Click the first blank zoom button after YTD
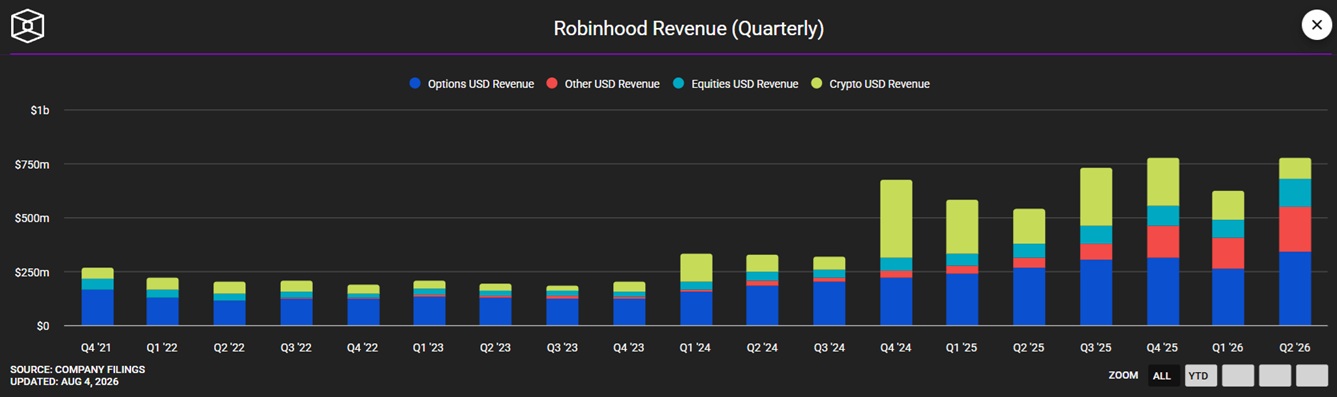Image resolution: width=1337 pixels, height=397 pixels. pyautogui.click(x=1238, y=376)
